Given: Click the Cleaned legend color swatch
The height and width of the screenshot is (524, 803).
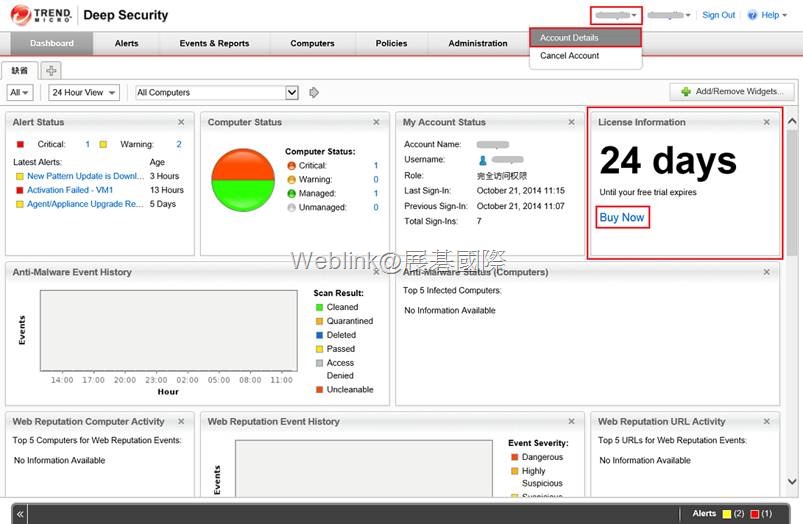Looking at the screenshot, I should [x=319, y=307].
